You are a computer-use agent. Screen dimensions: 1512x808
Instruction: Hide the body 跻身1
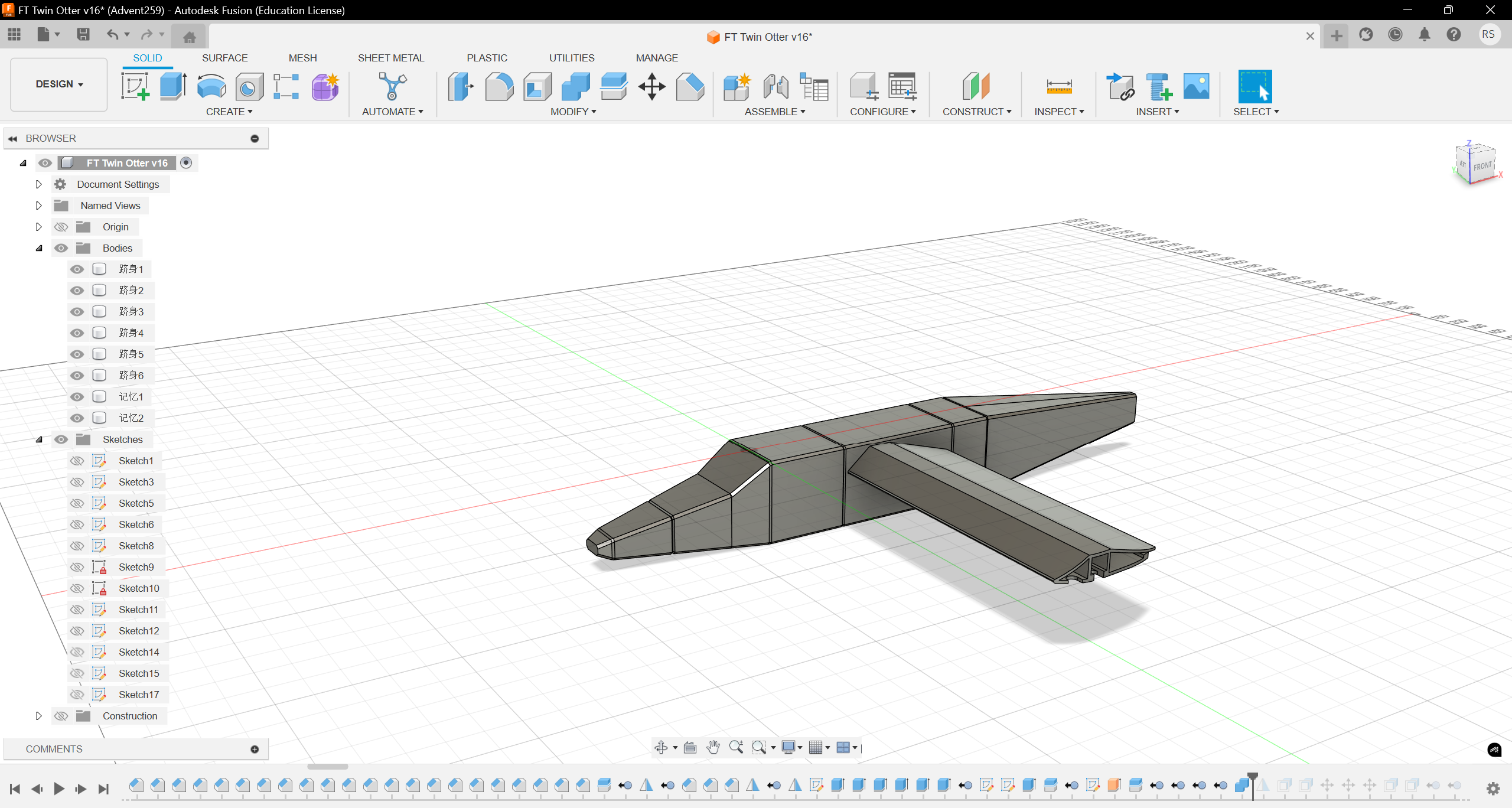[77, 269]
